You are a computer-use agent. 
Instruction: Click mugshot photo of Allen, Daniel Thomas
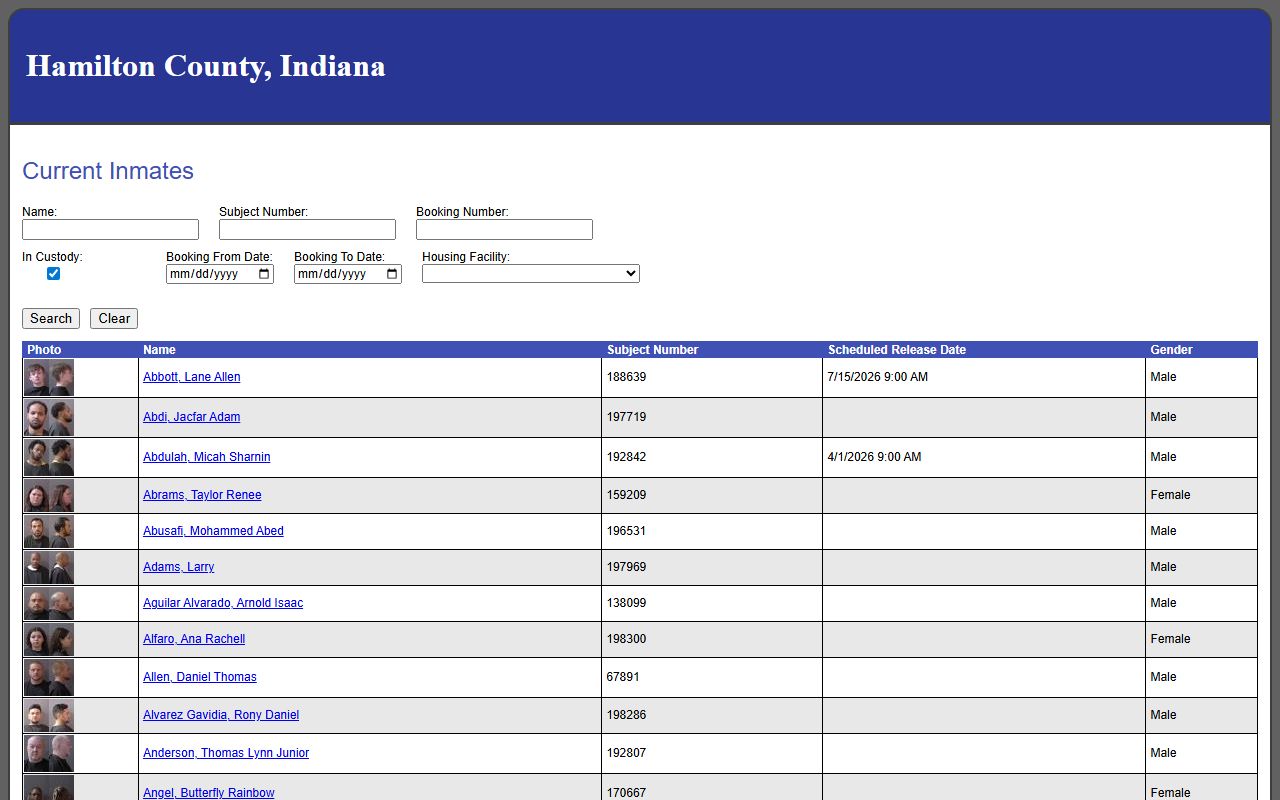[x=49, y=678]
